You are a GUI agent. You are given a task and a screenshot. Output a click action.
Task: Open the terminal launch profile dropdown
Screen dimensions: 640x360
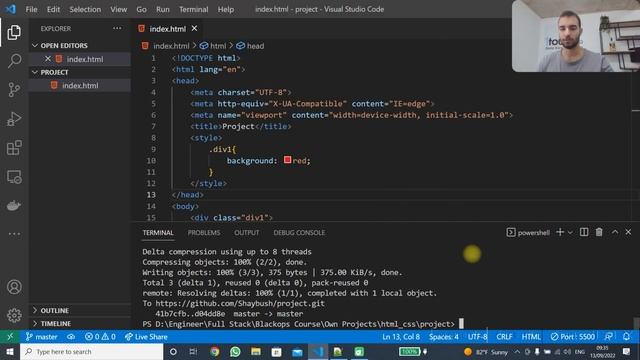click(x=570, y=232)
